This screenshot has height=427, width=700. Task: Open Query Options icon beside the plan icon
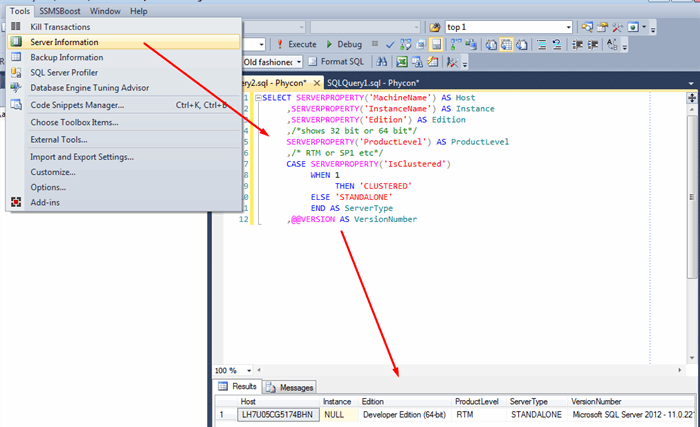click(421, 44)
